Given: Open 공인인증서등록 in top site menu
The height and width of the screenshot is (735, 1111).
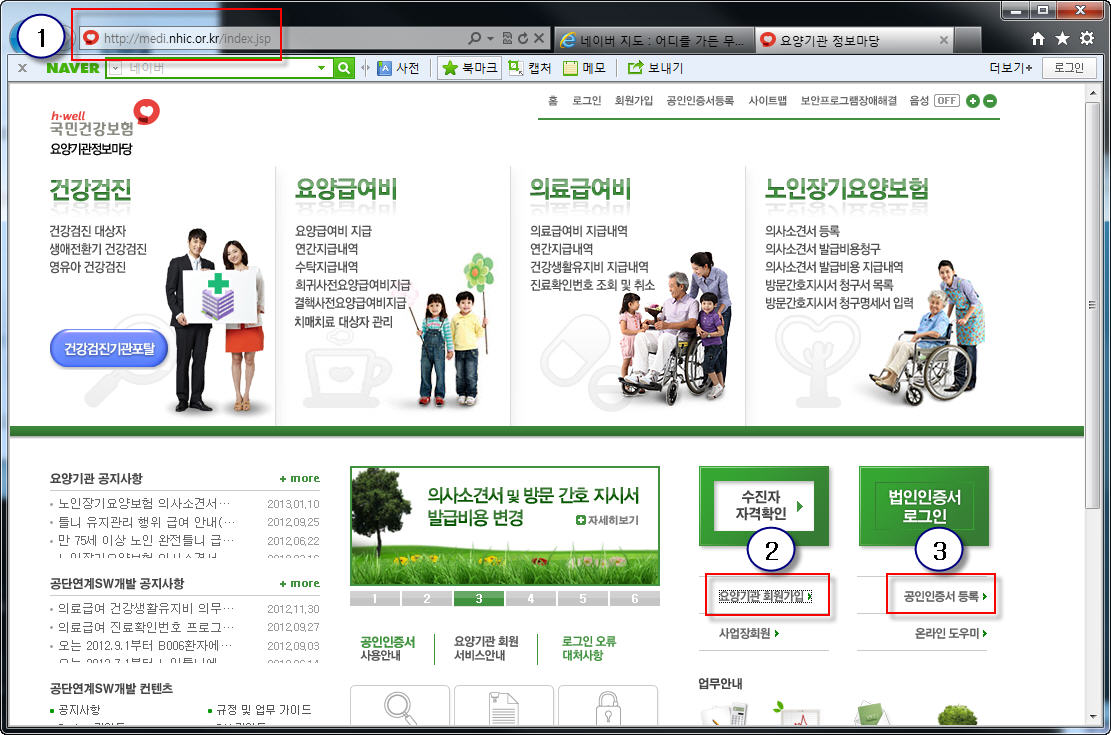Looking at the screenshot, I should click(700, 101).
